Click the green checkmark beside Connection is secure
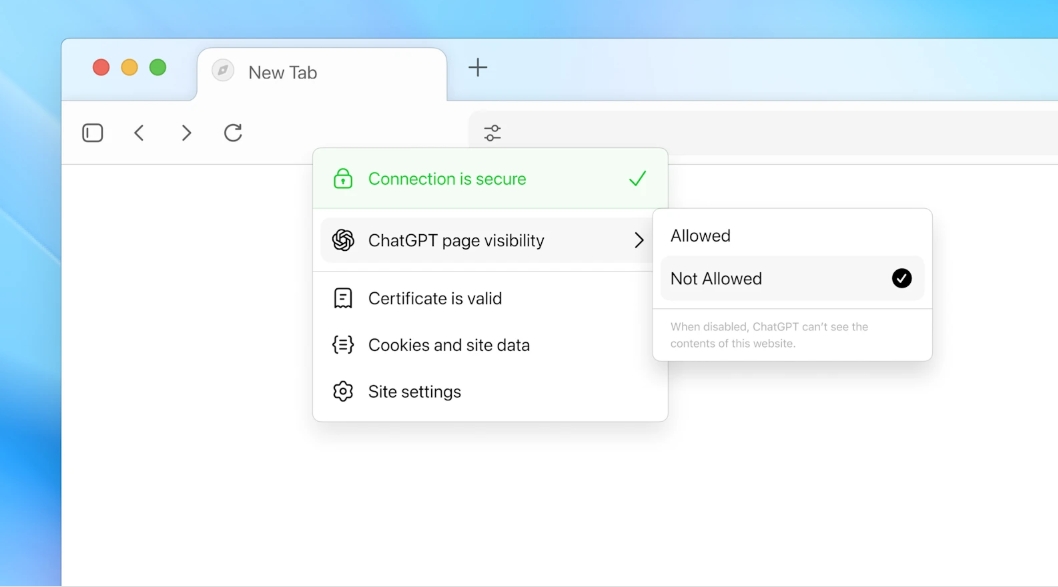Image resolution: width=1058 pixels, height=587 pixels. [x=638, y=179]
